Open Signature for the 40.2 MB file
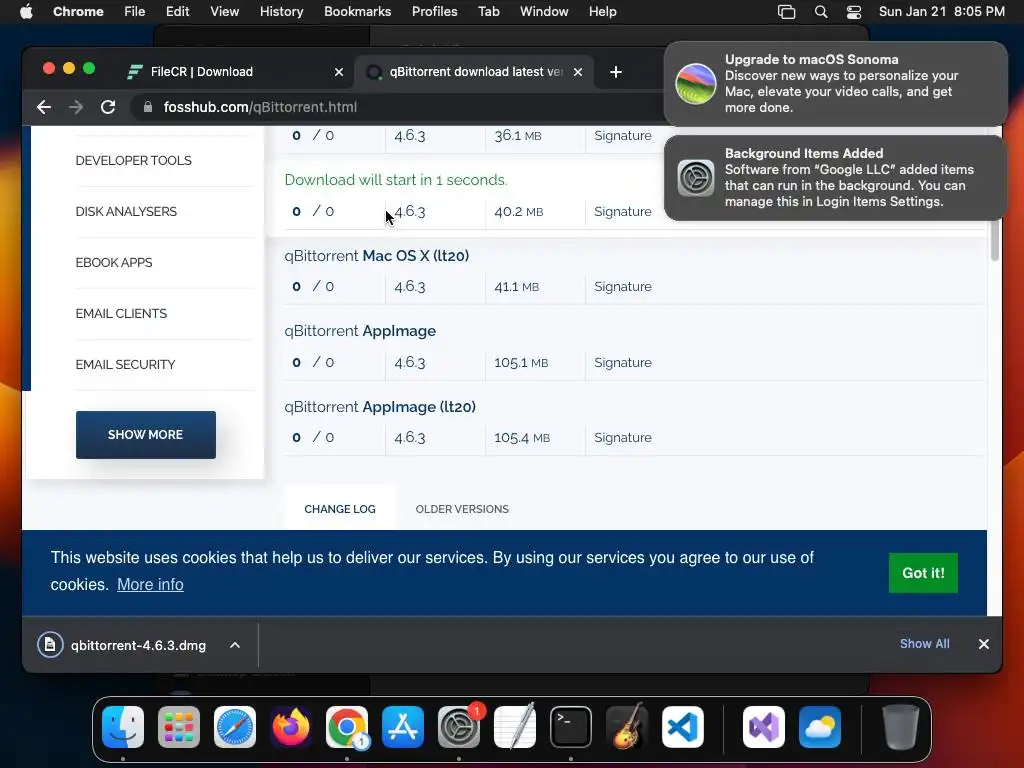Screen dimensions: 1024x768 coord(622,212)
